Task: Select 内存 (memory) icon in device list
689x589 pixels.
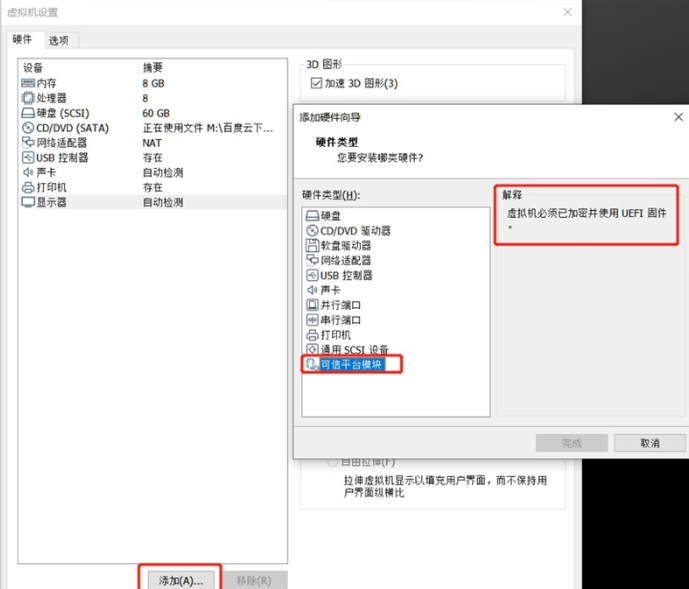Action: tap(28, 83)
